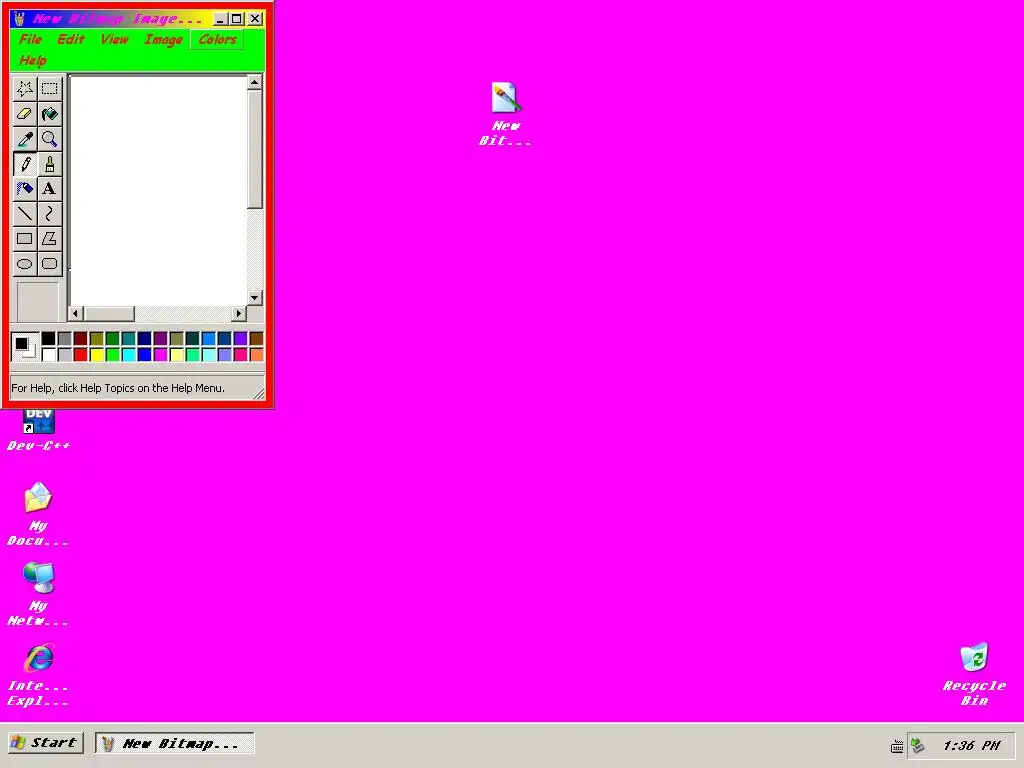
Task: Choose the Rectangle shape tool
Action: (x=25, y=239)
